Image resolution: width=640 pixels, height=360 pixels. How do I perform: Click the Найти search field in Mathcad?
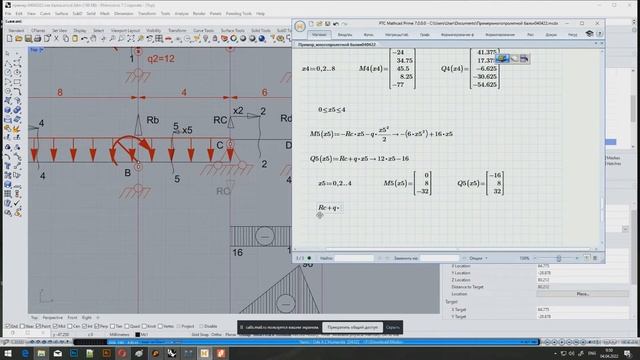(354, 258)
